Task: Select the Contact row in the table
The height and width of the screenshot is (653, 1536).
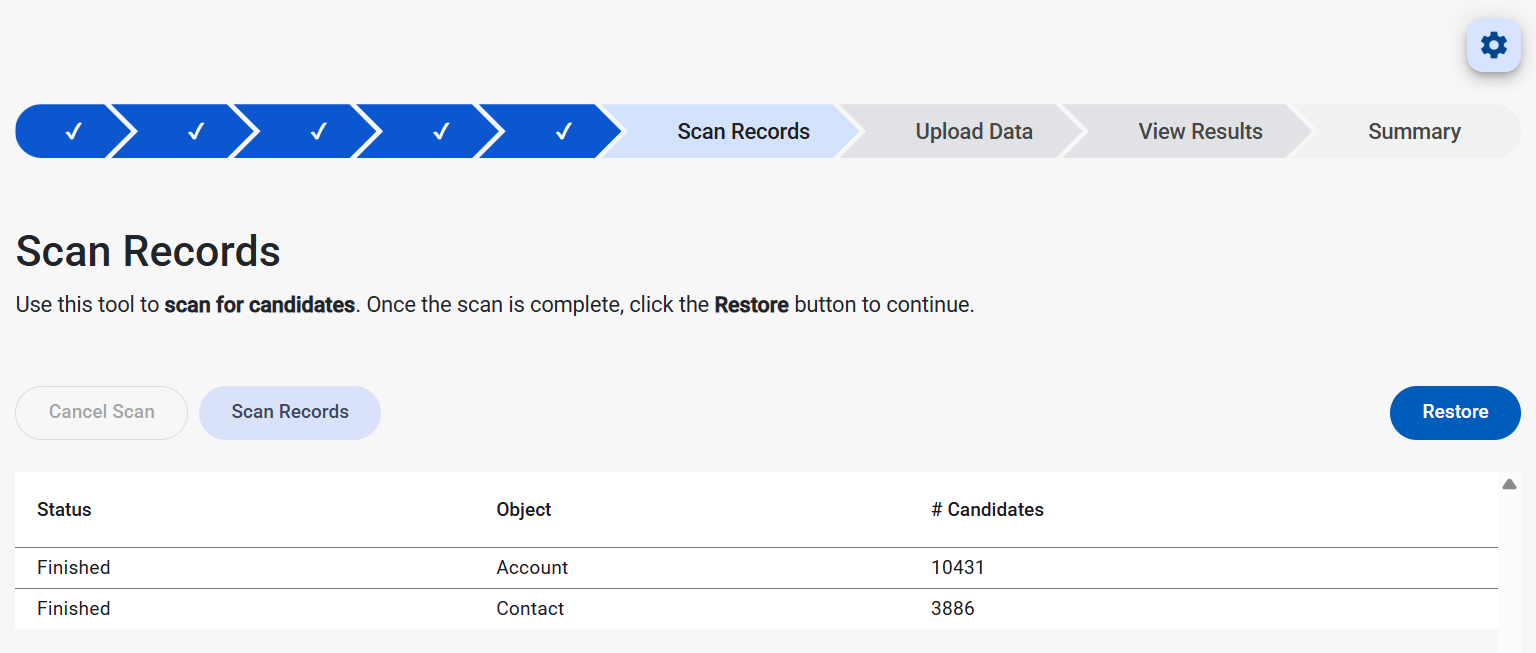Action: click(x=530, y=608)
